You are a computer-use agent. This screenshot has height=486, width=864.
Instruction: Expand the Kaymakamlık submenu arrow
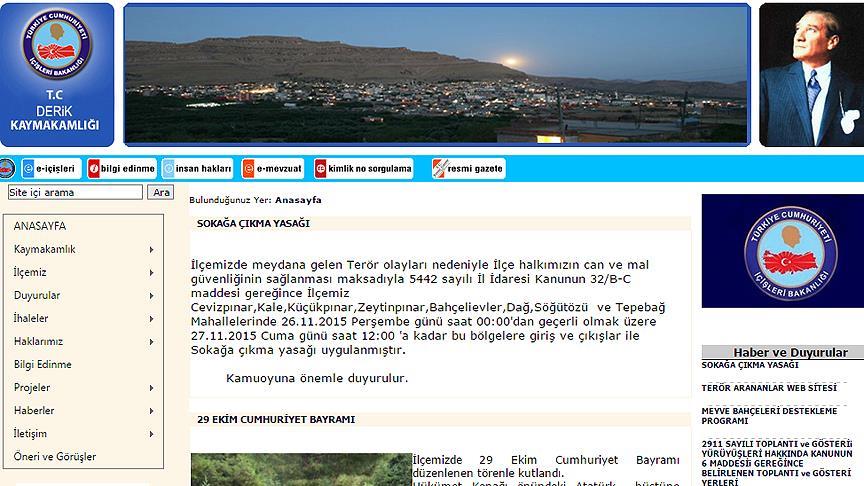(151, 250)
